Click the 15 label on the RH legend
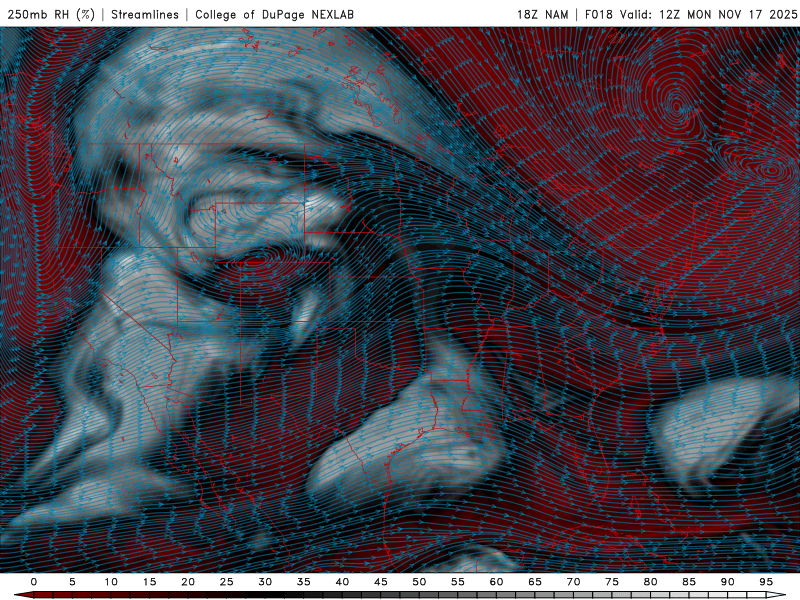This screenshot has width=800, height=600. [149, 582]
